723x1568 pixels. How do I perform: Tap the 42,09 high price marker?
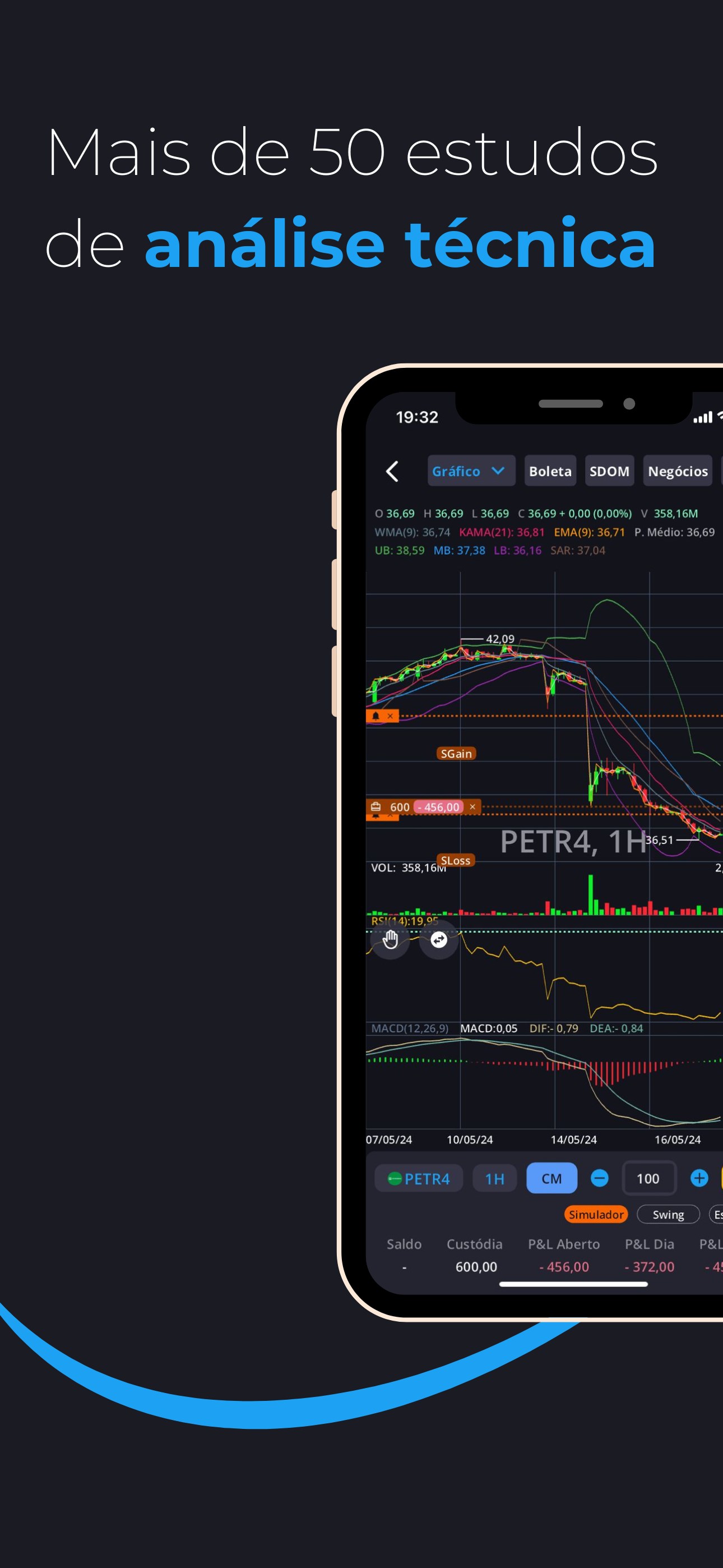[499, 639]
